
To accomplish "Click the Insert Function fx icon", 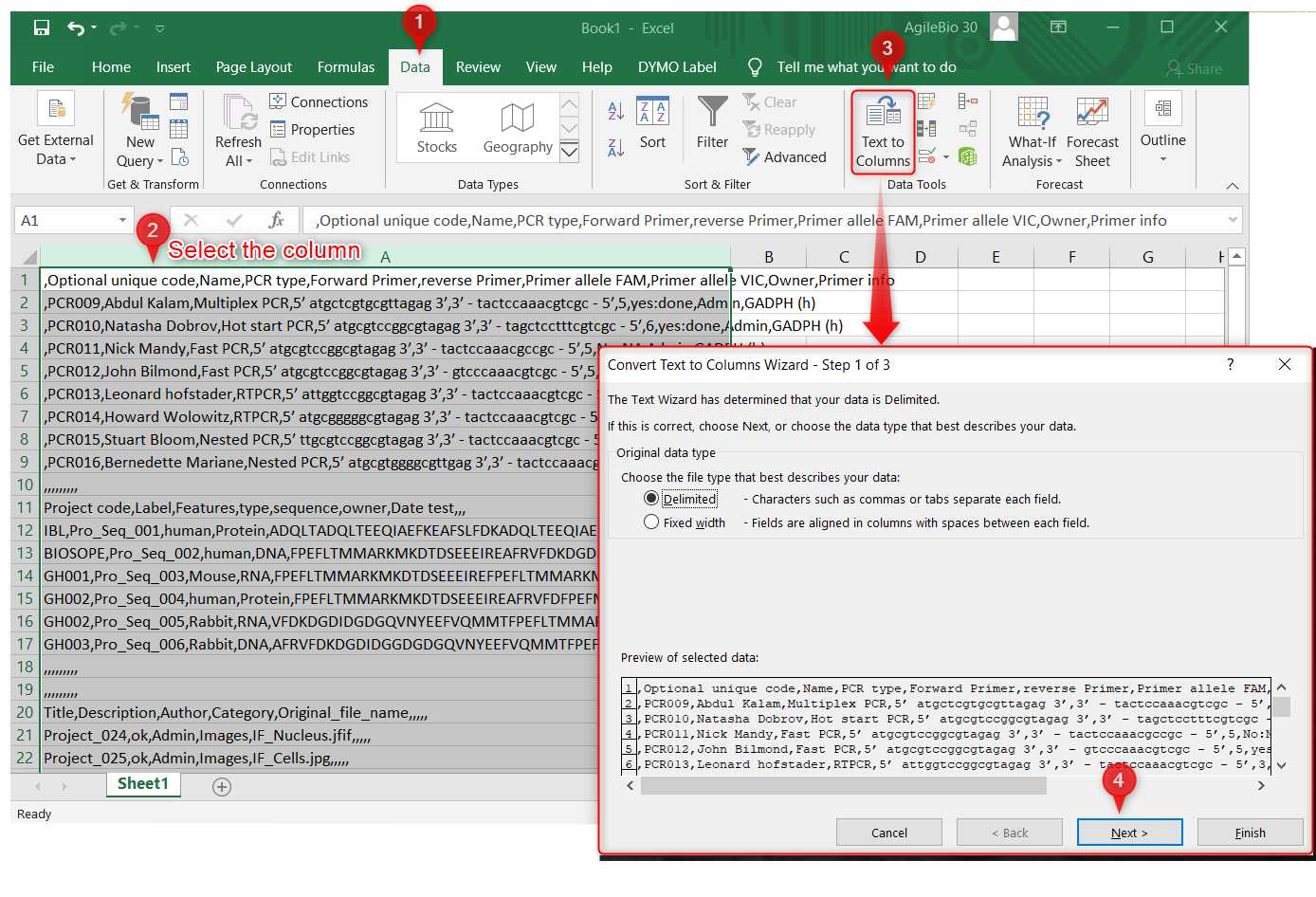I will coord(276,220).
